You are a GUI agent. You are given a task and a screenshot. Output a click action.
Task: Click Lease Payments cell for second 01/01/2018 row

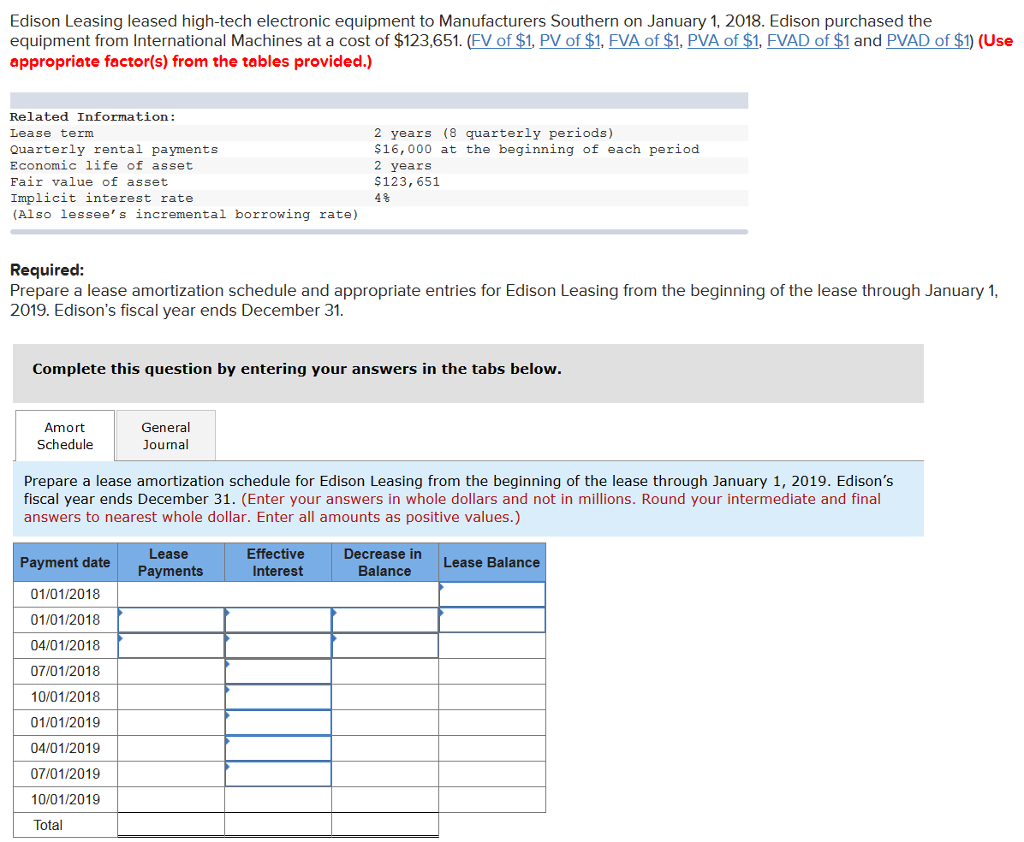[171, 620]
